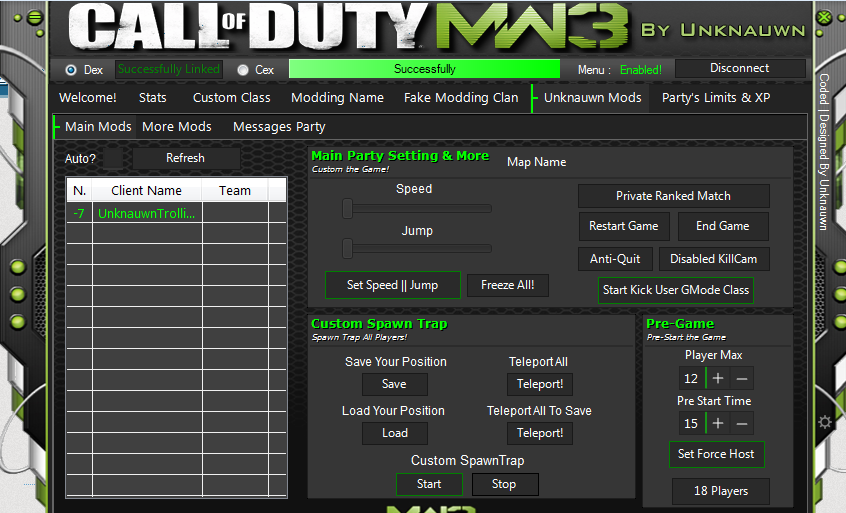
Task: Click the Disabled KillCam button
Action: 714,259
